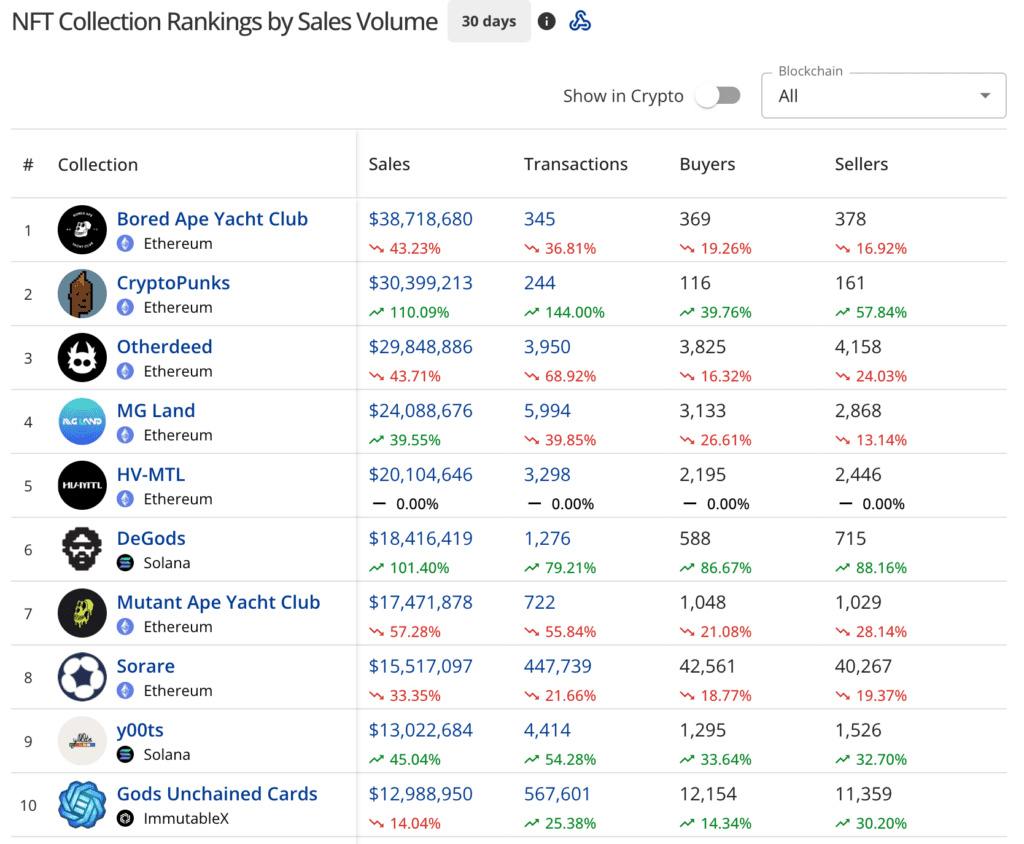Image resolution: width=1024 pixels, height=844 pixels.
Task: Click the DeGods pixel avatar icon
Action: point(82,550)
